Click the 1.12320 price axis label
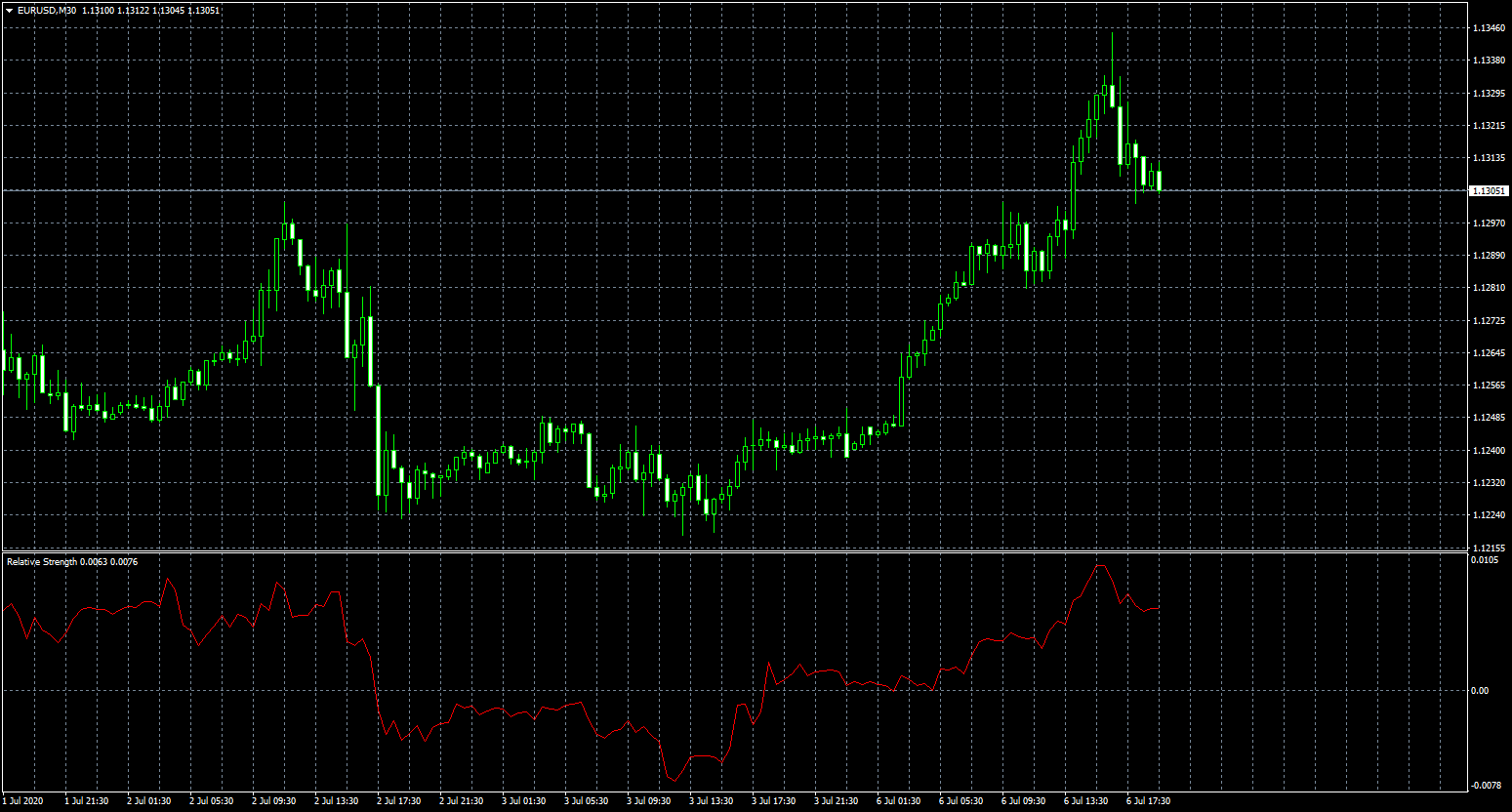The height and width of the screenshot is (812, 1512). tap(1490, 483)
